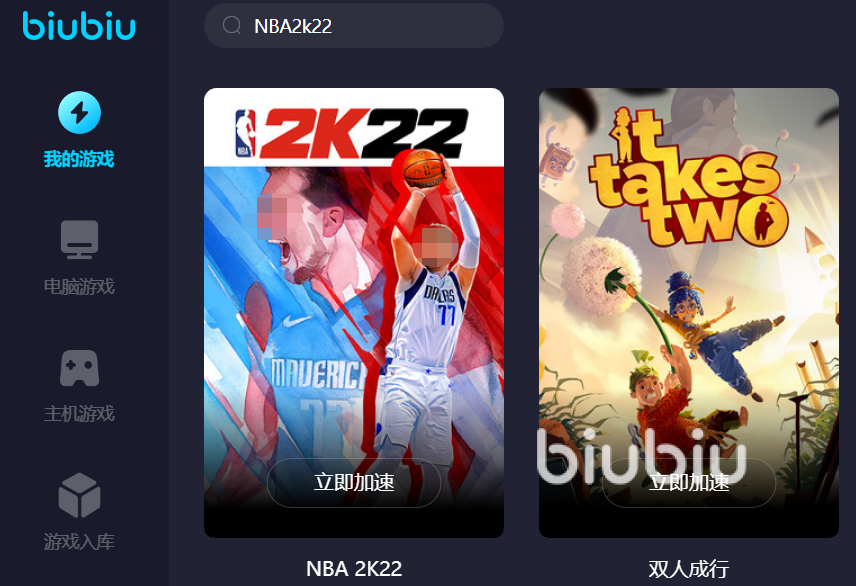Go to 电脑游戏 text label

79,286
